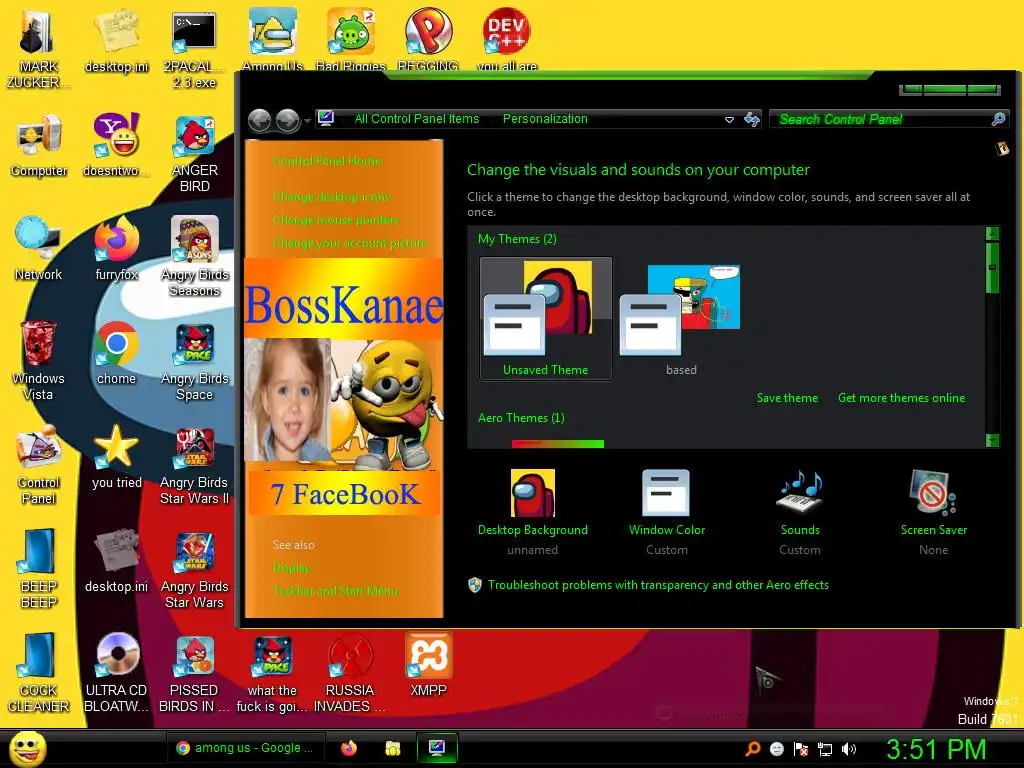Click the themes list scroll down arrow
The height and width of the screenshot is (768, 1024).
[992, 441]
